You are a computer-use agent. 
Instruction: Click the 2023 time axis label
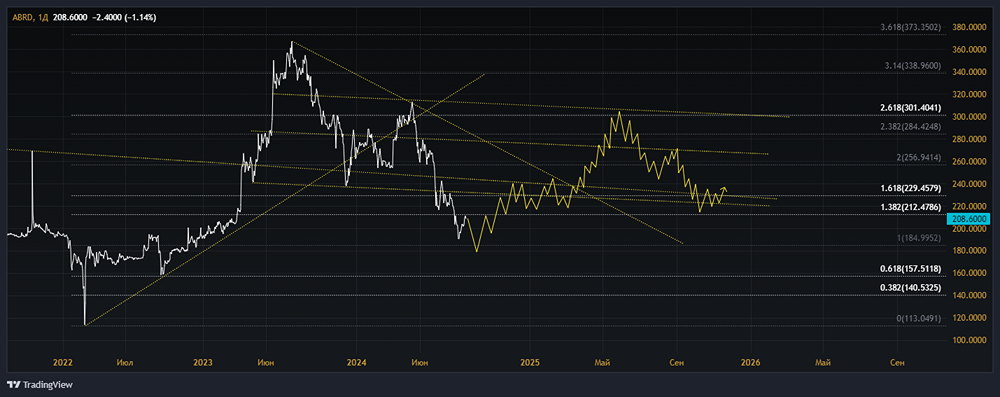point(202,363)
